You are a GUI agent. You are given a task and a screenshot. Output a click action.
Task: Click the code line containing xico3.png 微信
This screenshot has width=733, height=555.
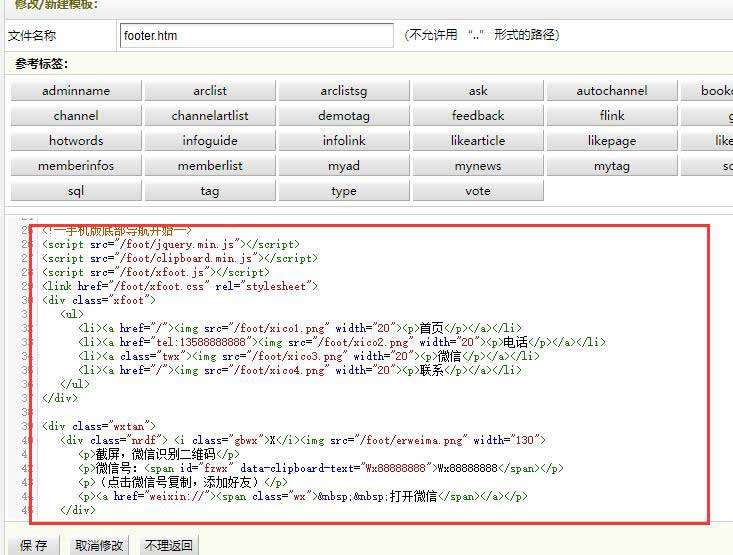coord(309,356)
